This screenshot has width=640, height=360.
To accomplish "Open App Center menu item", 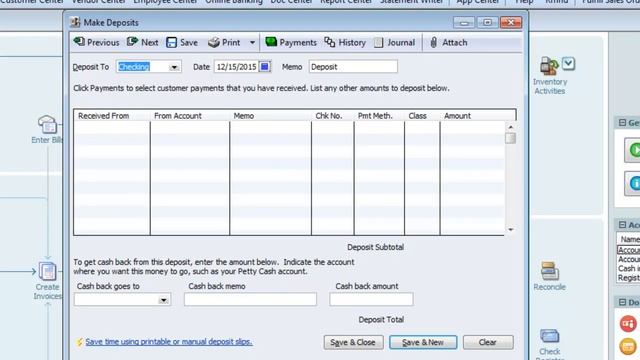I will coord(478,2).
